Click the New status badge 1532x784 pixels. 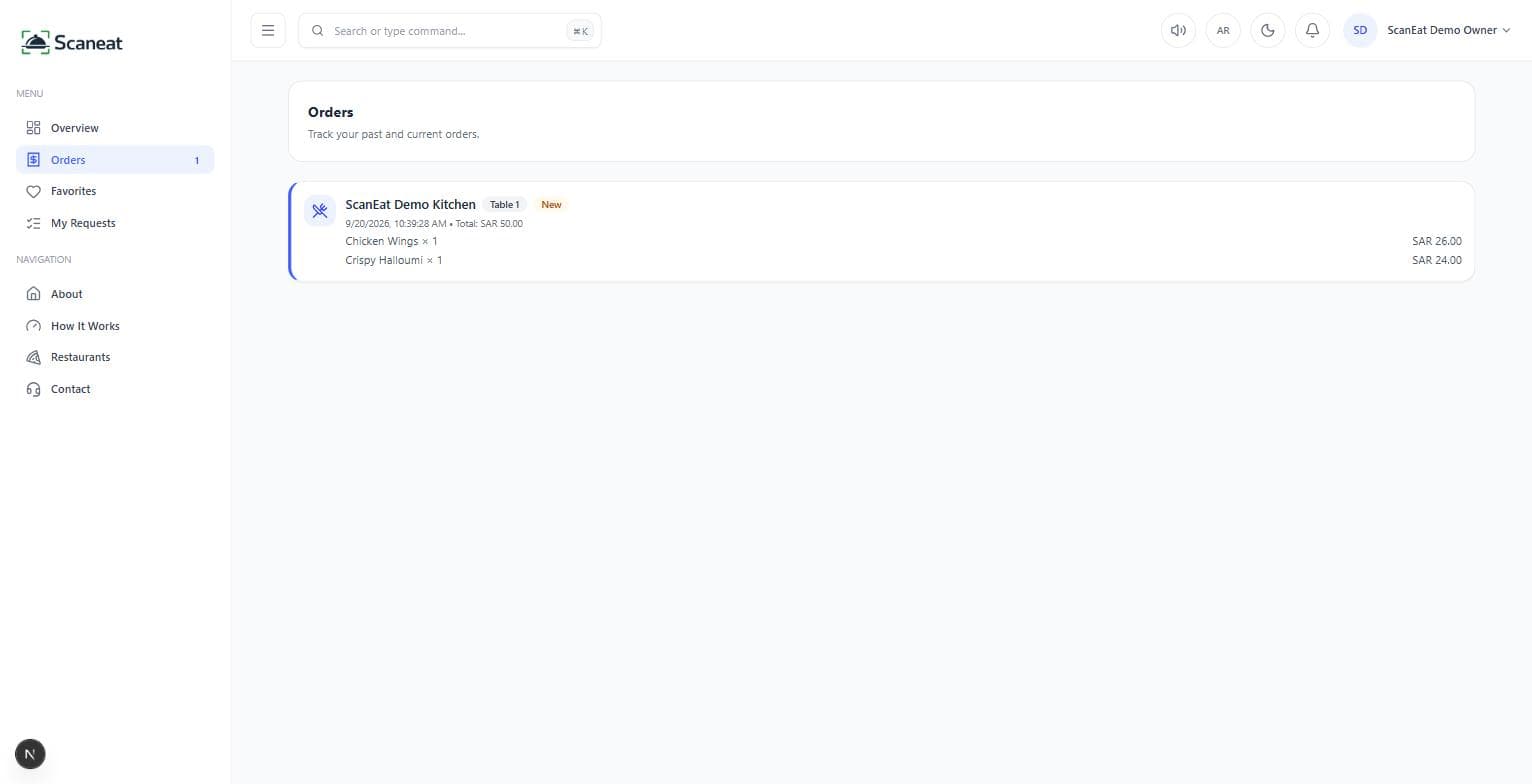point(551,205)
